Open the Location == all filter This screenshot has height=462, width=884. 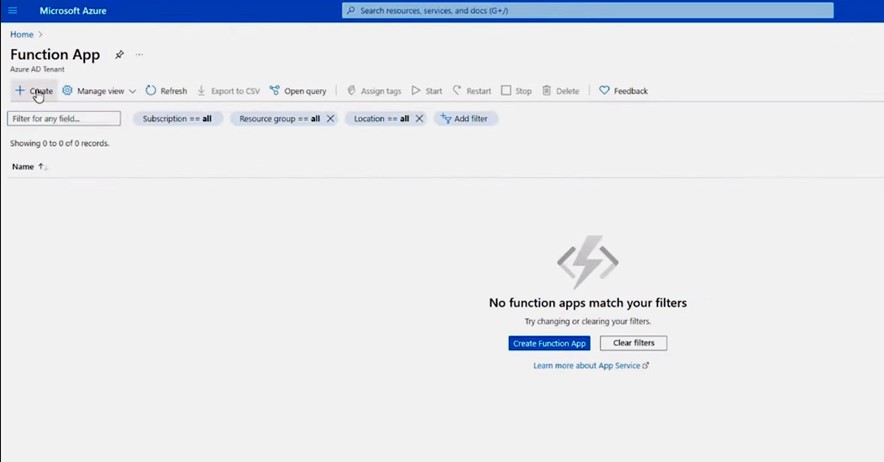(381, 118)
